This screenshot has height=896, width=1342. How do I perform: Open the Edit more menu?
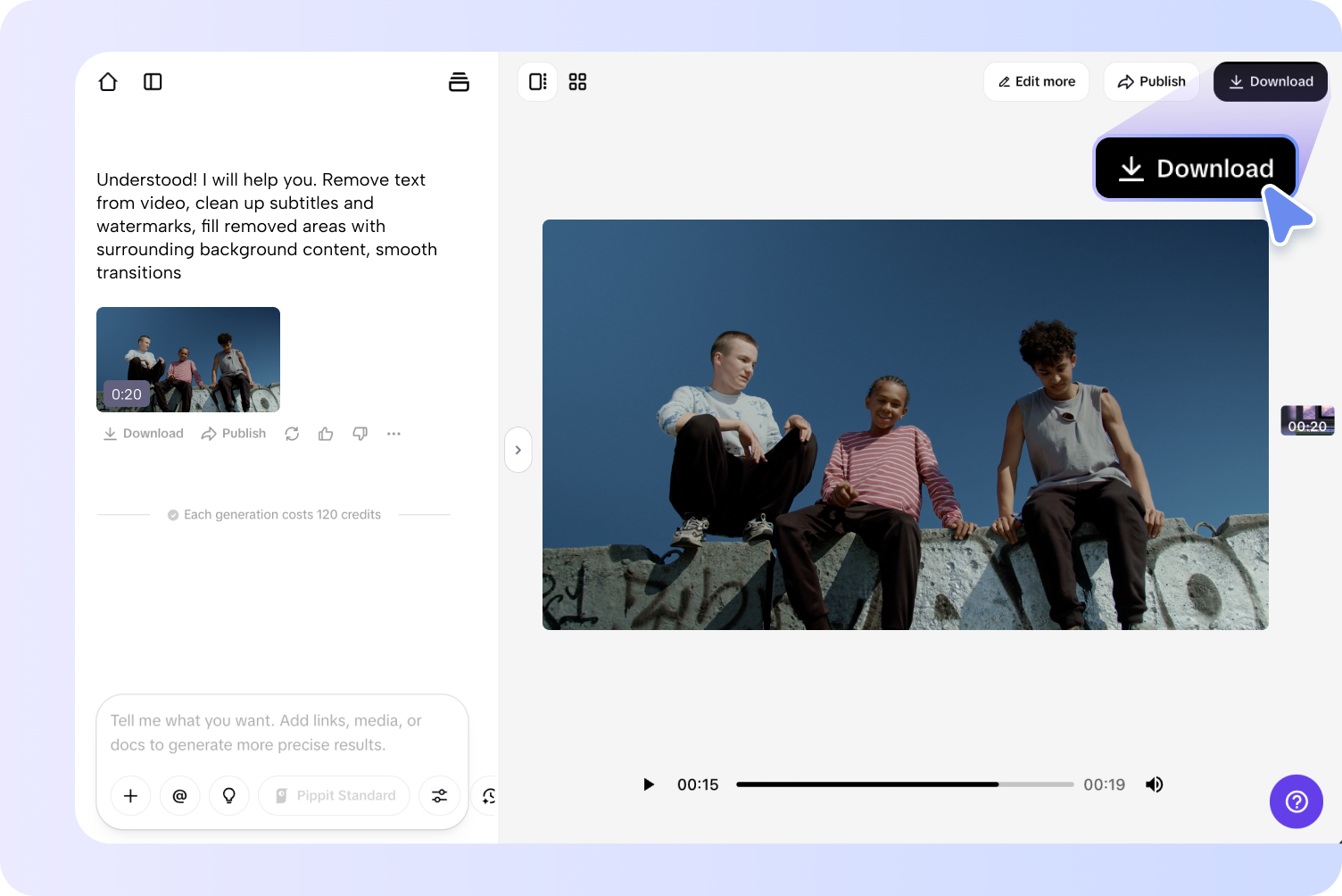pos(1036,81)
